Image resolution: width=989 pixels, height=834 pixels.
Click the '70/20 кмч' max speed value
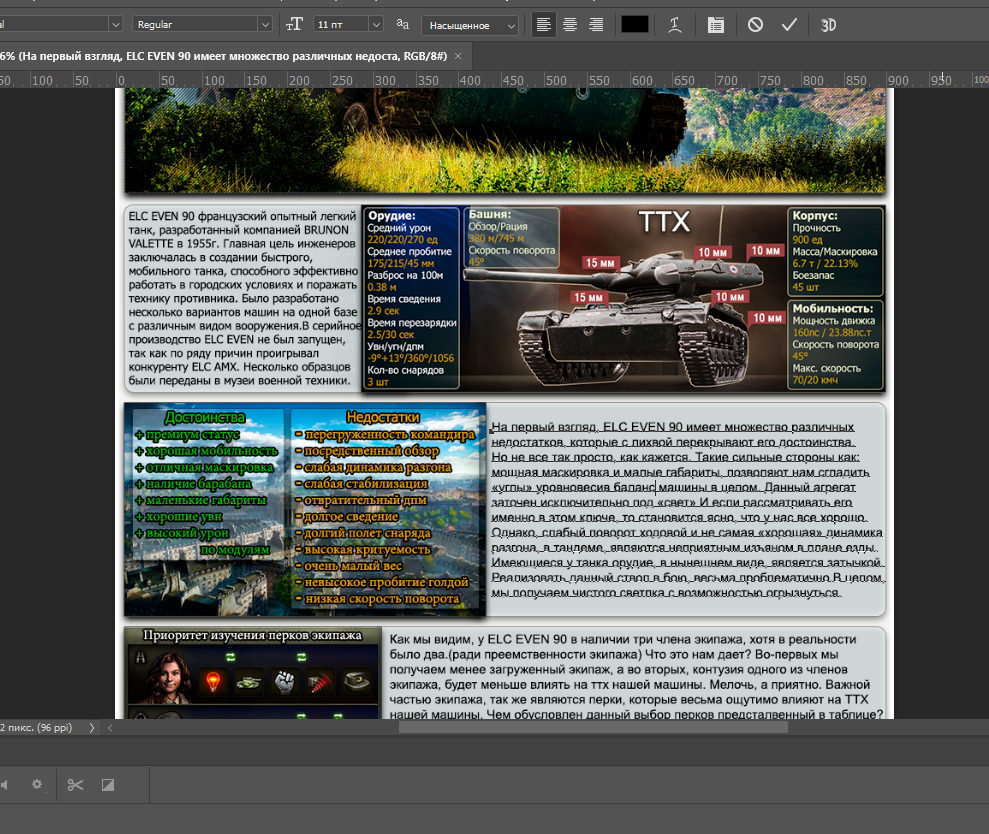(x=815, y=380)
